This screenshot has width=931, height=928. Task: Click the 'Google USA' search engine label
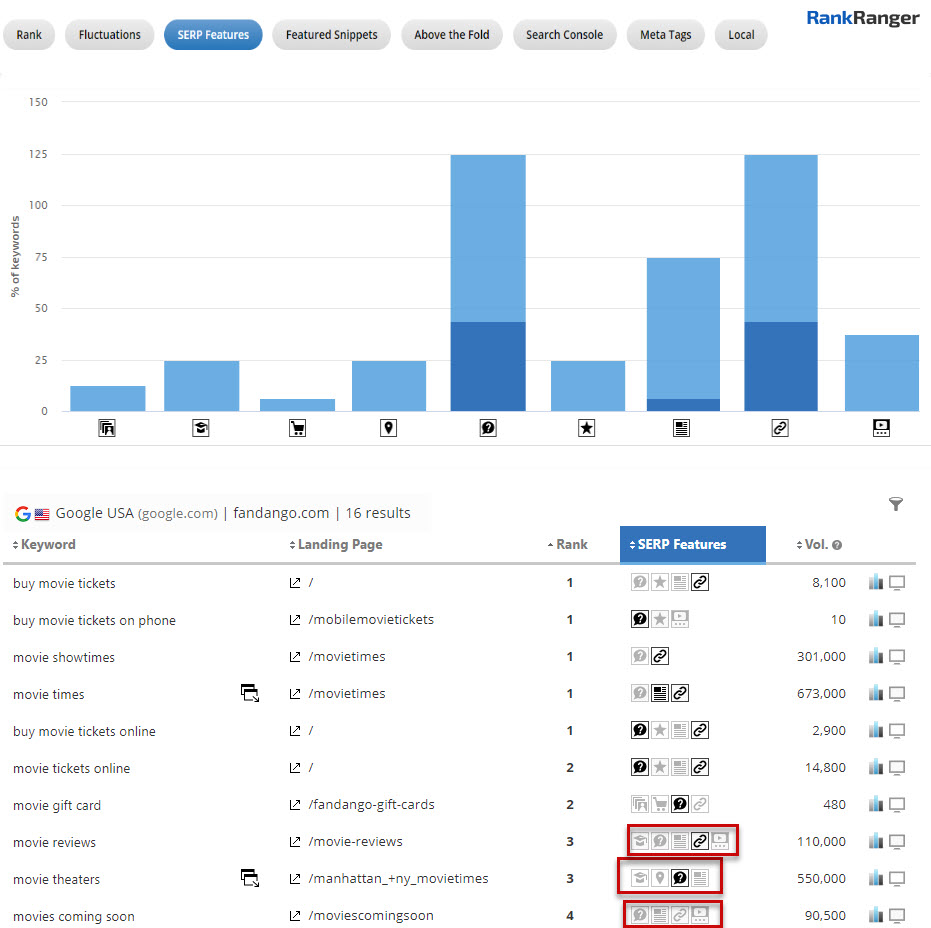click(x=94, y=513)
